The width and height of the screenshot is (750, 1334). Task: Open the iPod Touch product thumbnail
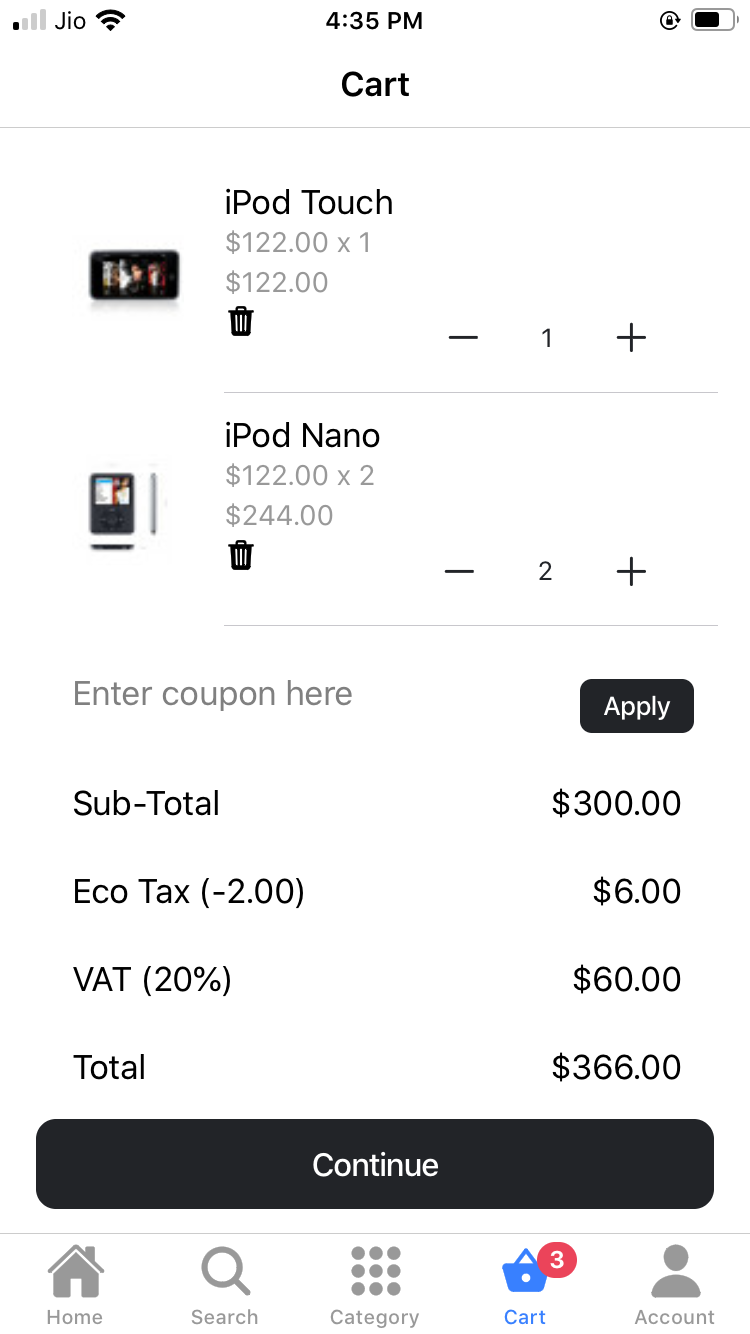point(133,275)
